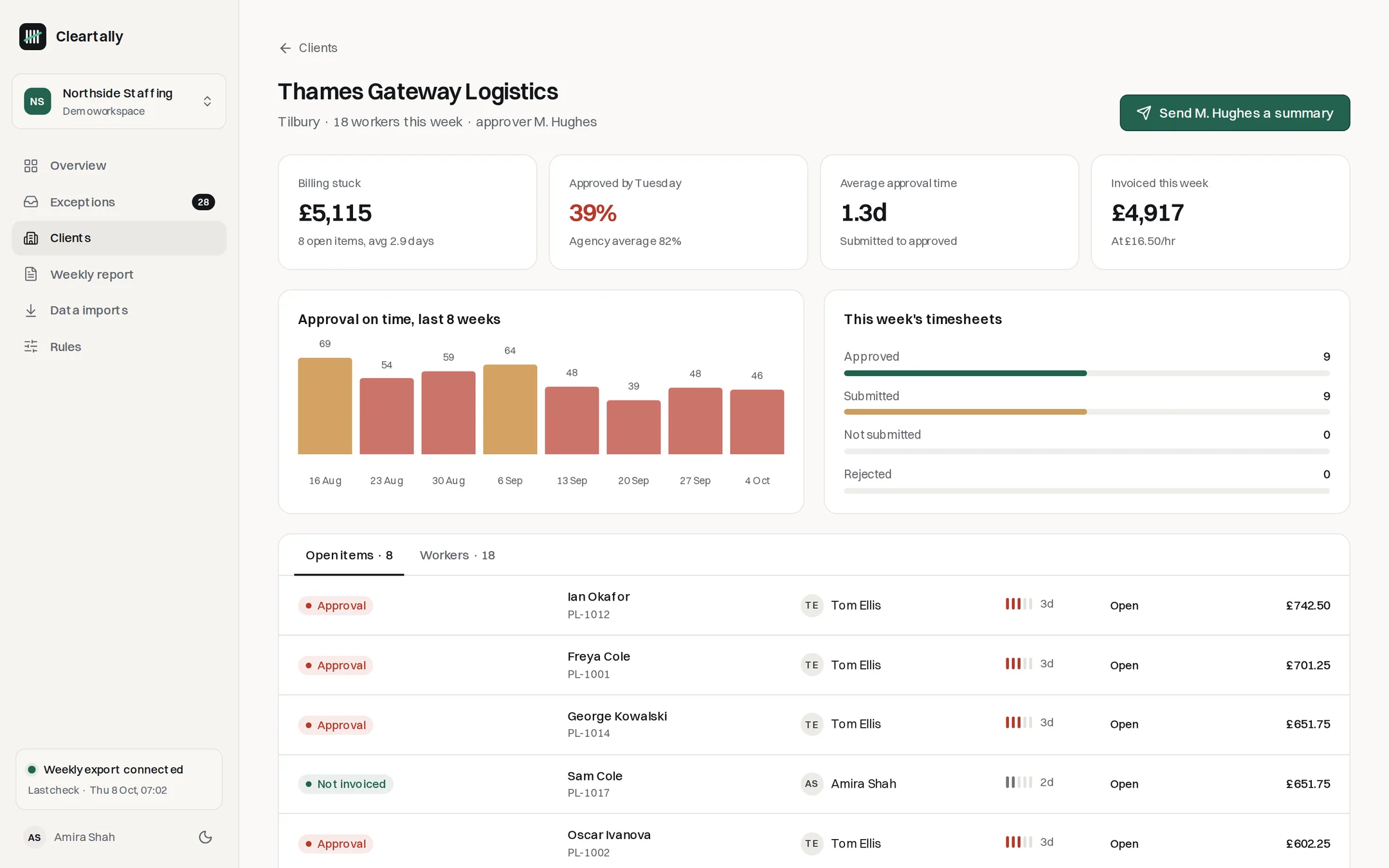Click the Exceptions inbox icon
This screenshot has height=868, width=1389.
coord(31,202)
